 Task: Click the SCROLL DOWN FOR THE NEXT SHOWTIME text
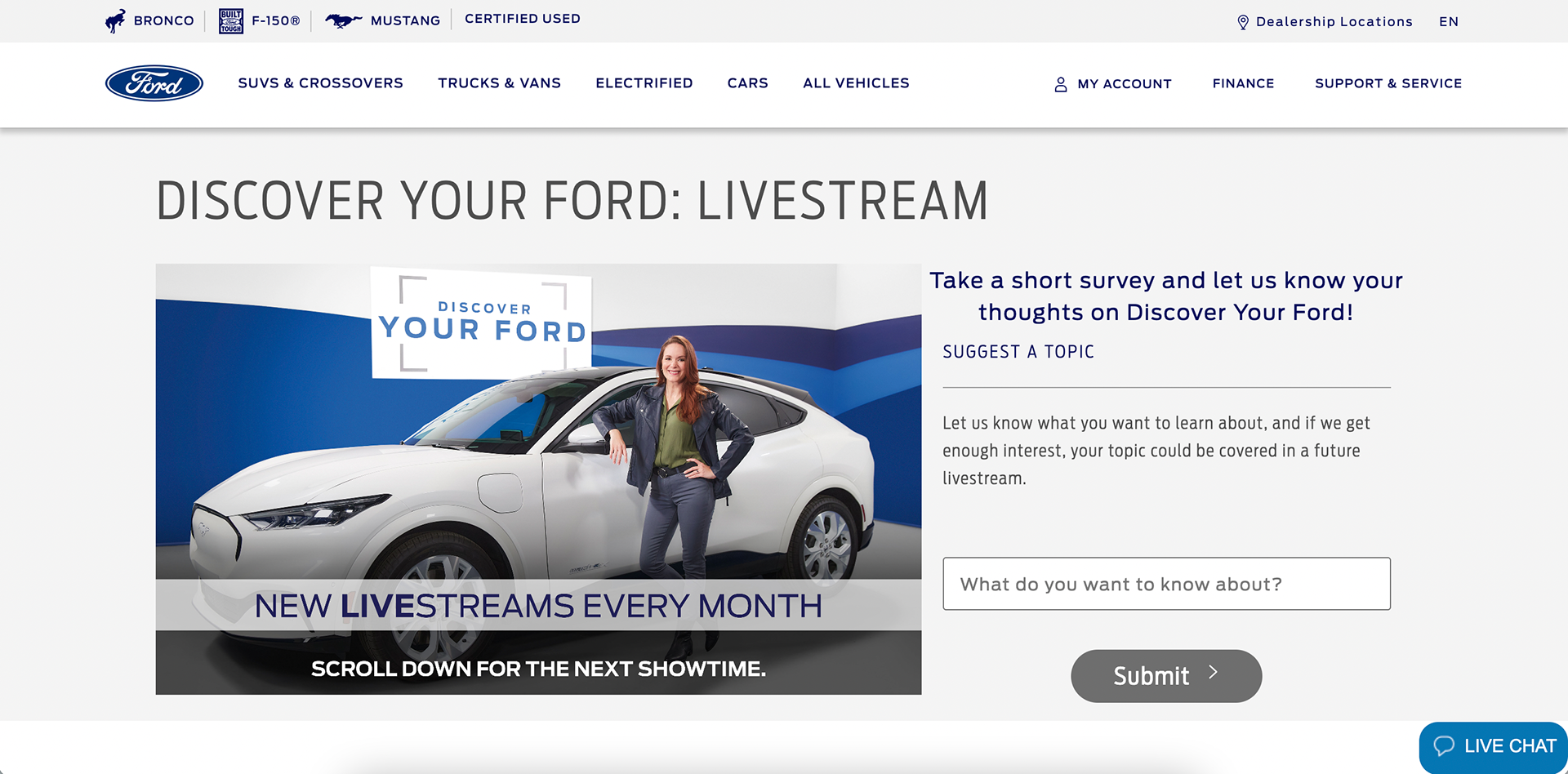point(538,669)
